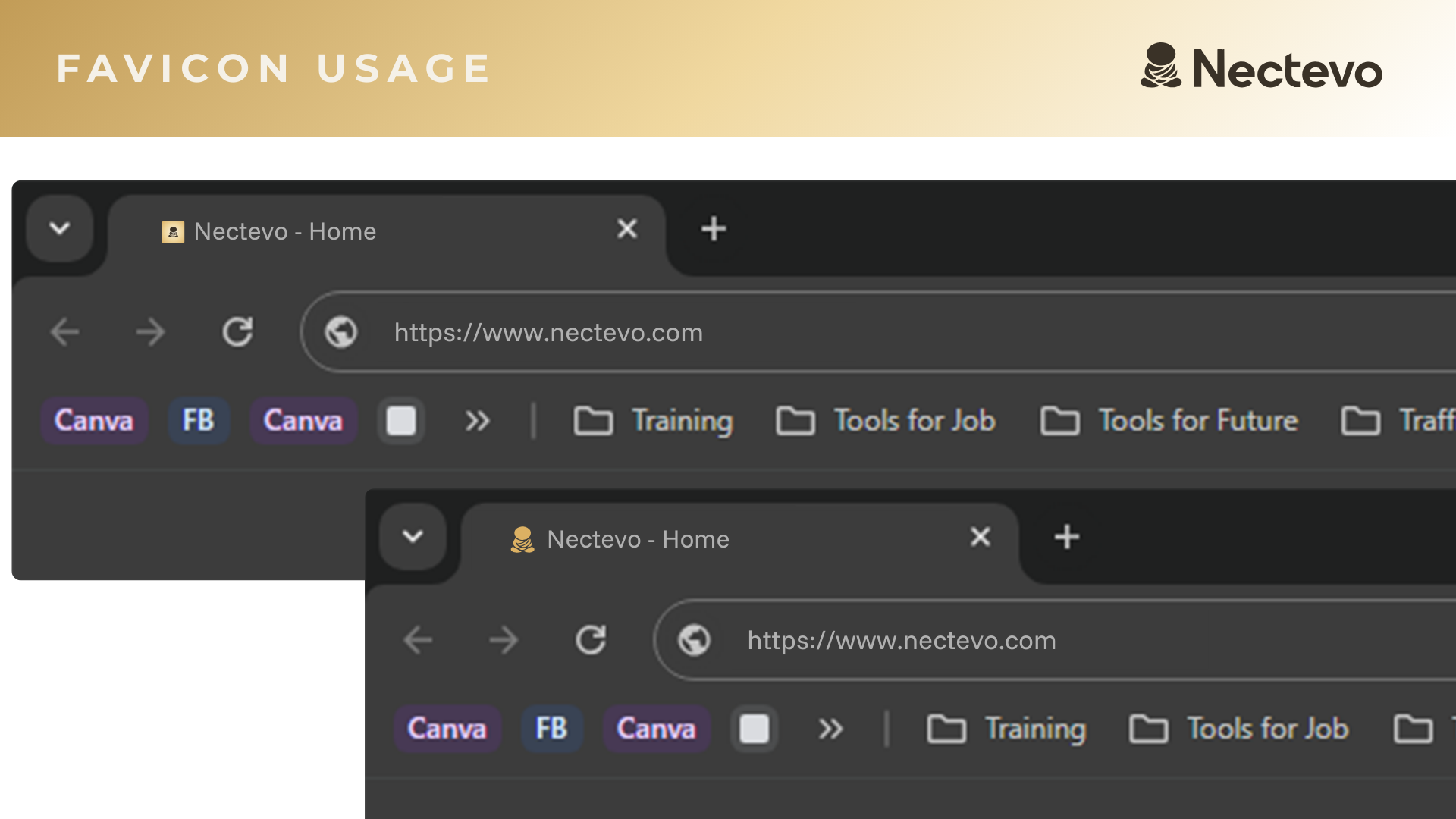Show hidden bookmarks chevrons in bottom browser
The image size is (1456, 819).
click(x=831, y=729)
